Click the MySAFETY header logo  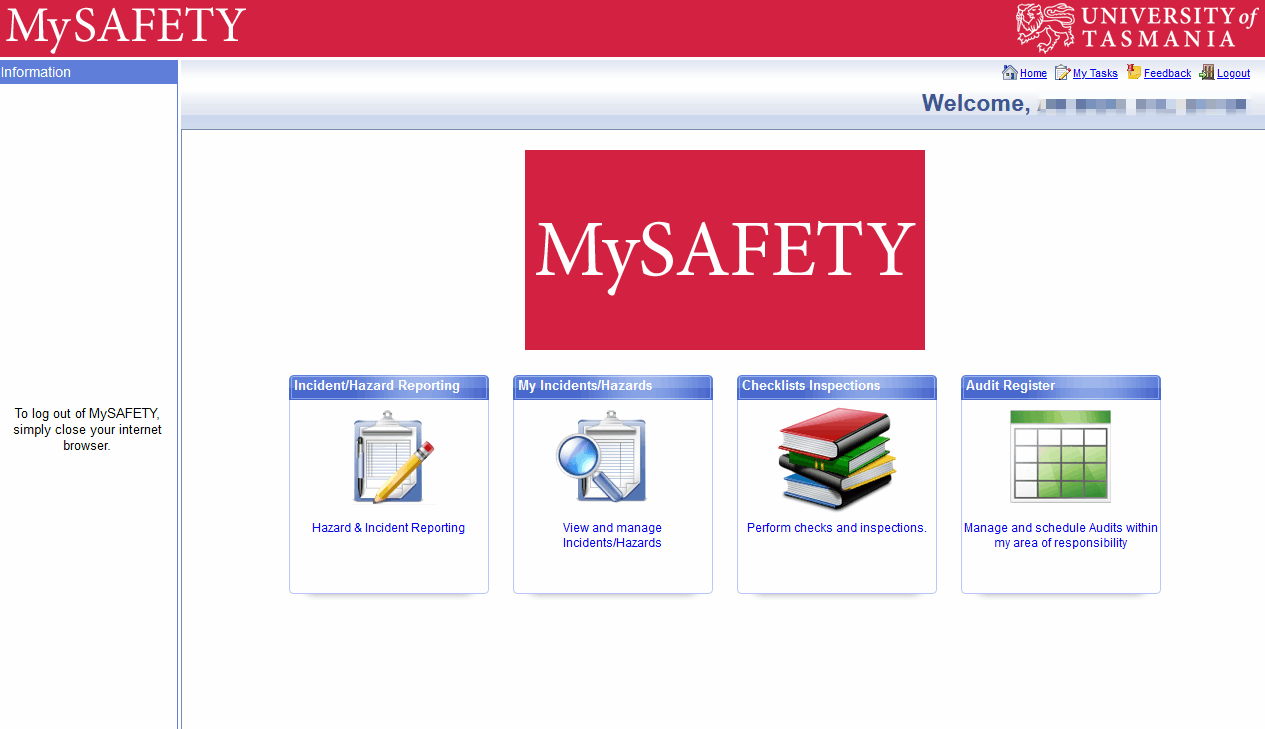tap(126, 28)
